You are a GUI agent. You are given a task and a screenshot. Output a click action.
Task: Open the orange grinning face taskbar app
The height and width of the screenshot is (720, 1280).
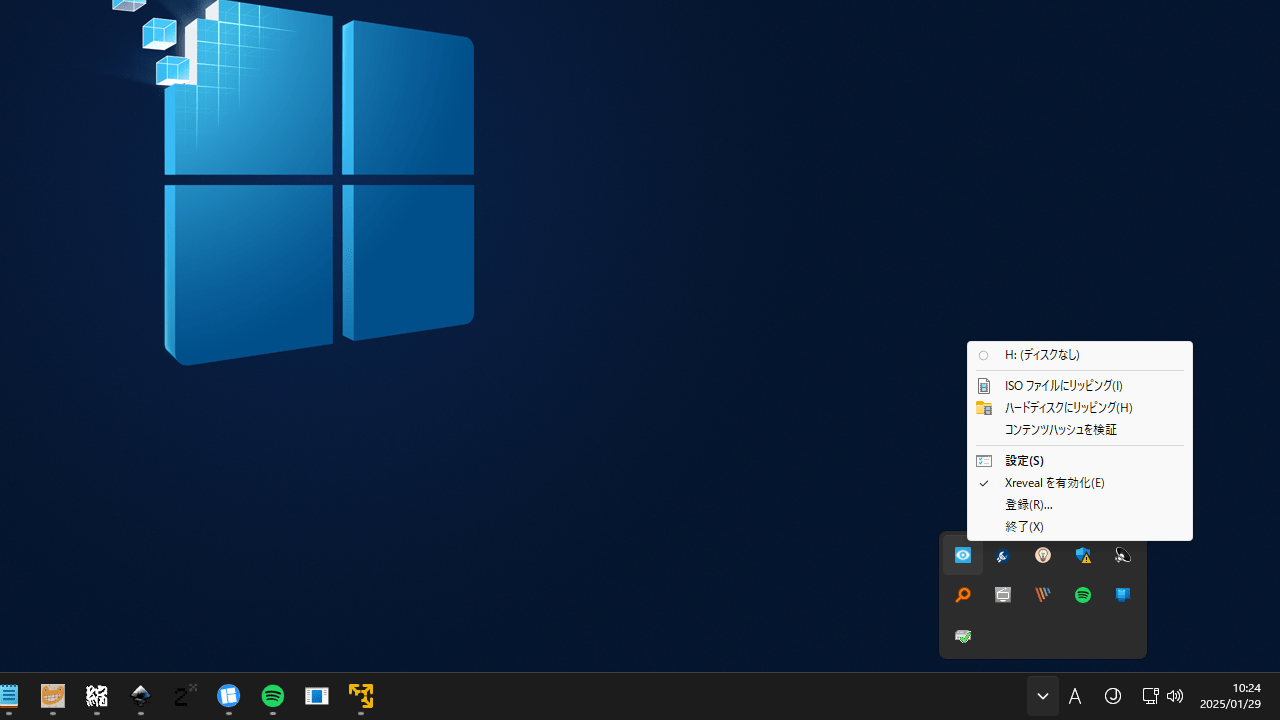click(53, 696)
